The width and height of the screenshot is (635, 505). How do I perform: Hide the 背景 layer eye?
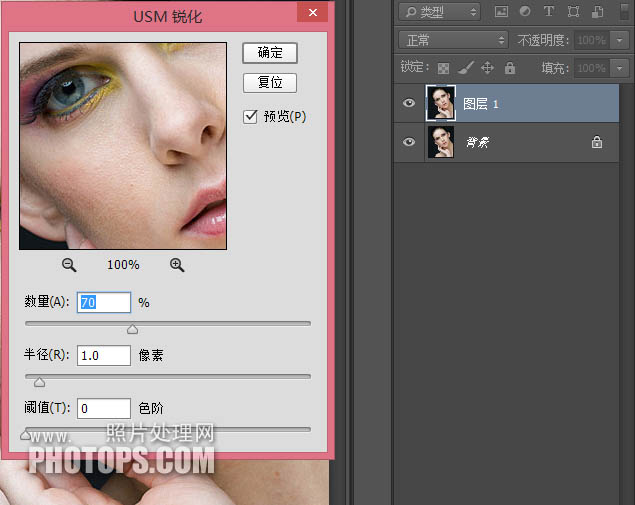[x=409, y=142]
